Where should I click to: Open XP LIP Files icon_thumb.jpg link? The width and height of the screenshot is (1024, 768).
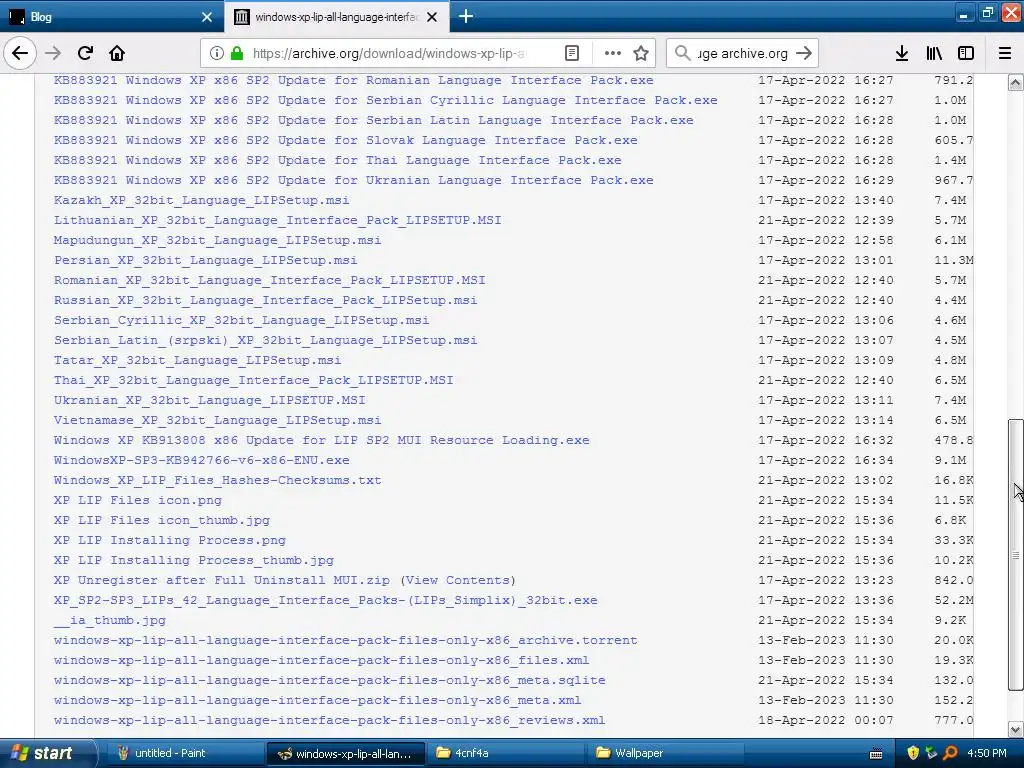(162, 520)
